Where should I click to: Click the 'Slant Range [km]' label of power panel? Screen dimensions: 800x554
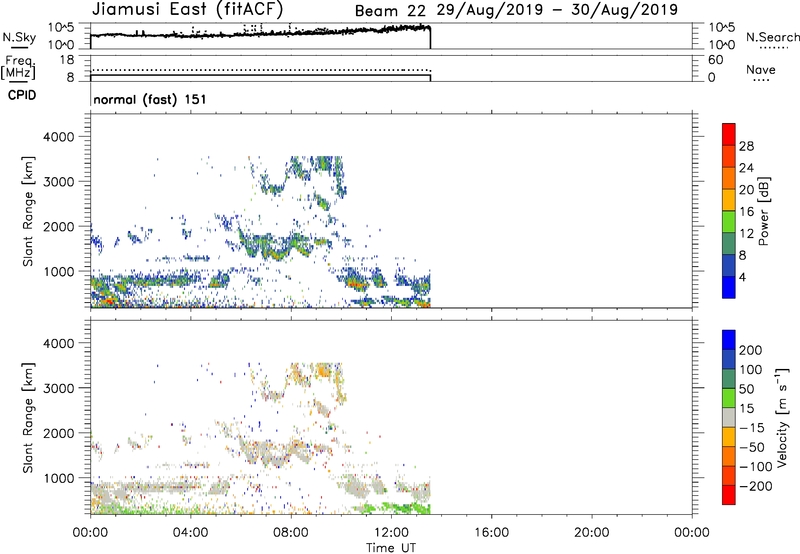click(28, 211)
